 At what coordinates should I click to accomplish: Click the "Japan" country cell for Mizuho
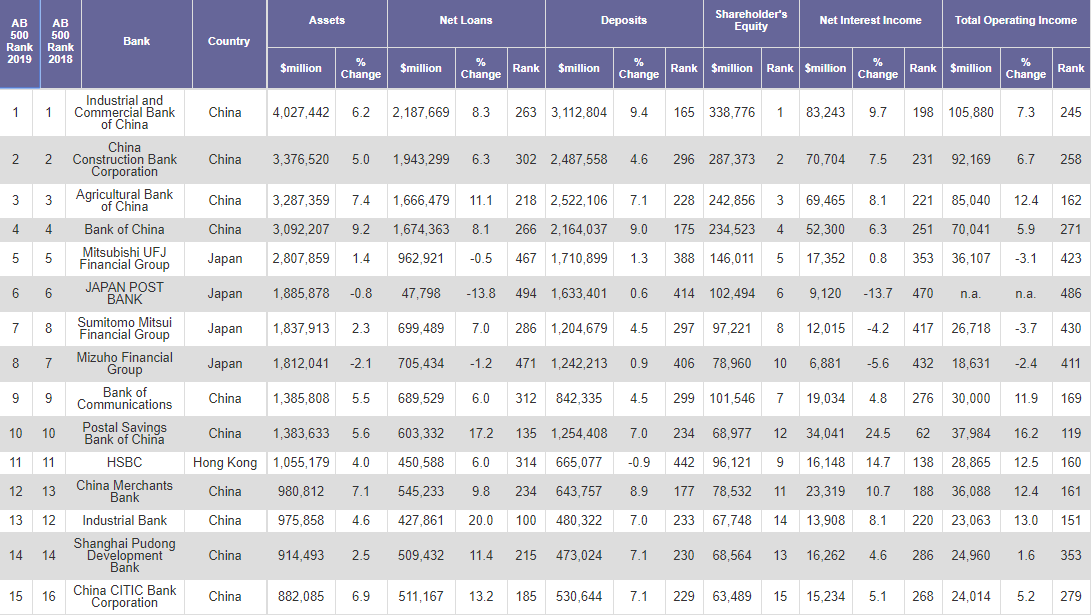tap(225, 363)
